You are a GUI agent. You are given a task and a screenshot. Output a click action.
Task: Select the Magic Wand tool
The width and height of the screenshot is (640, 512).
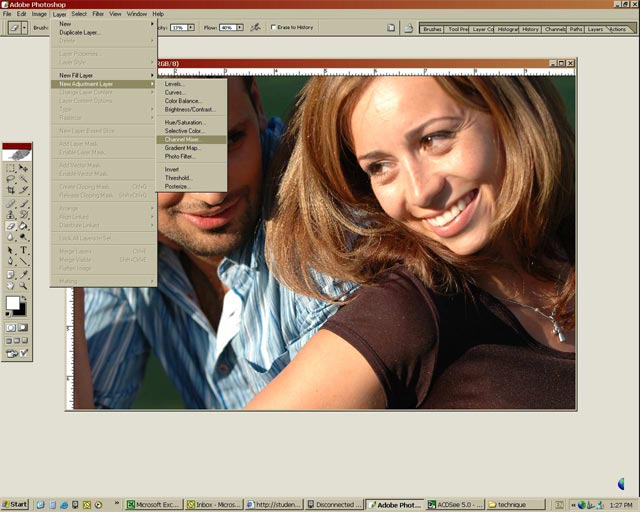24,179
